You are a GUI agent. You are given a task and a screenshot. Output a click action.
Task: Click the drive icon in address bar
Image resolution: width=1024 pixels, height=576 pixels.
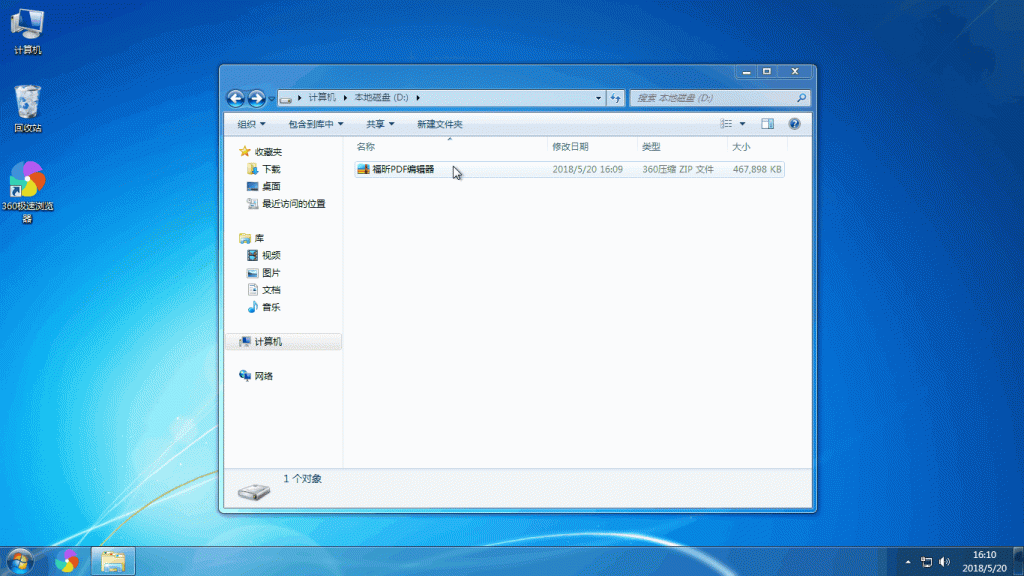(x=285, y=99)
